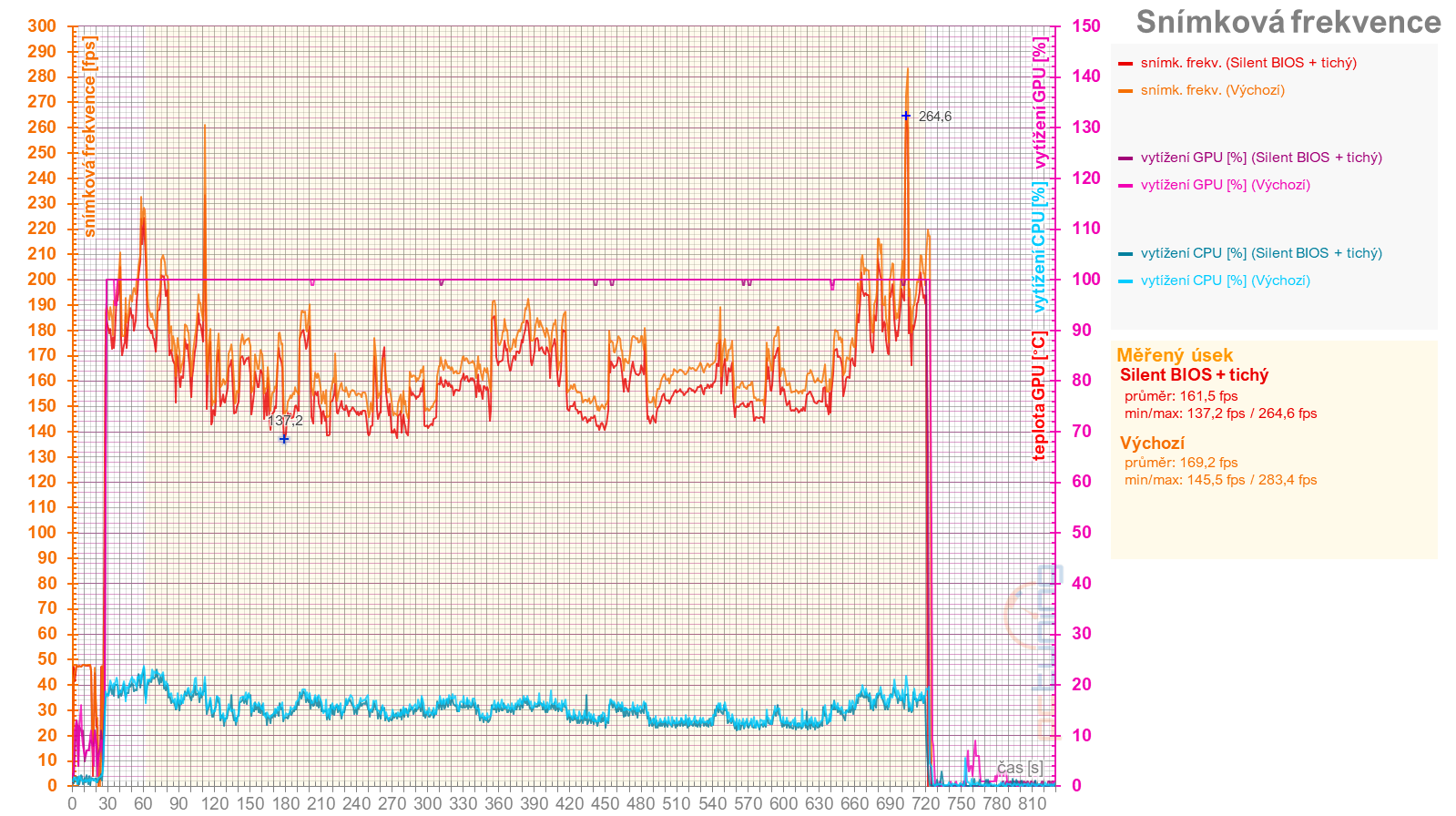Select legend text 'vytížení CPU [%] (Silent BIOS + tichý)'
Viewport: 1456px width, 816px height.
pos(1261,253)
